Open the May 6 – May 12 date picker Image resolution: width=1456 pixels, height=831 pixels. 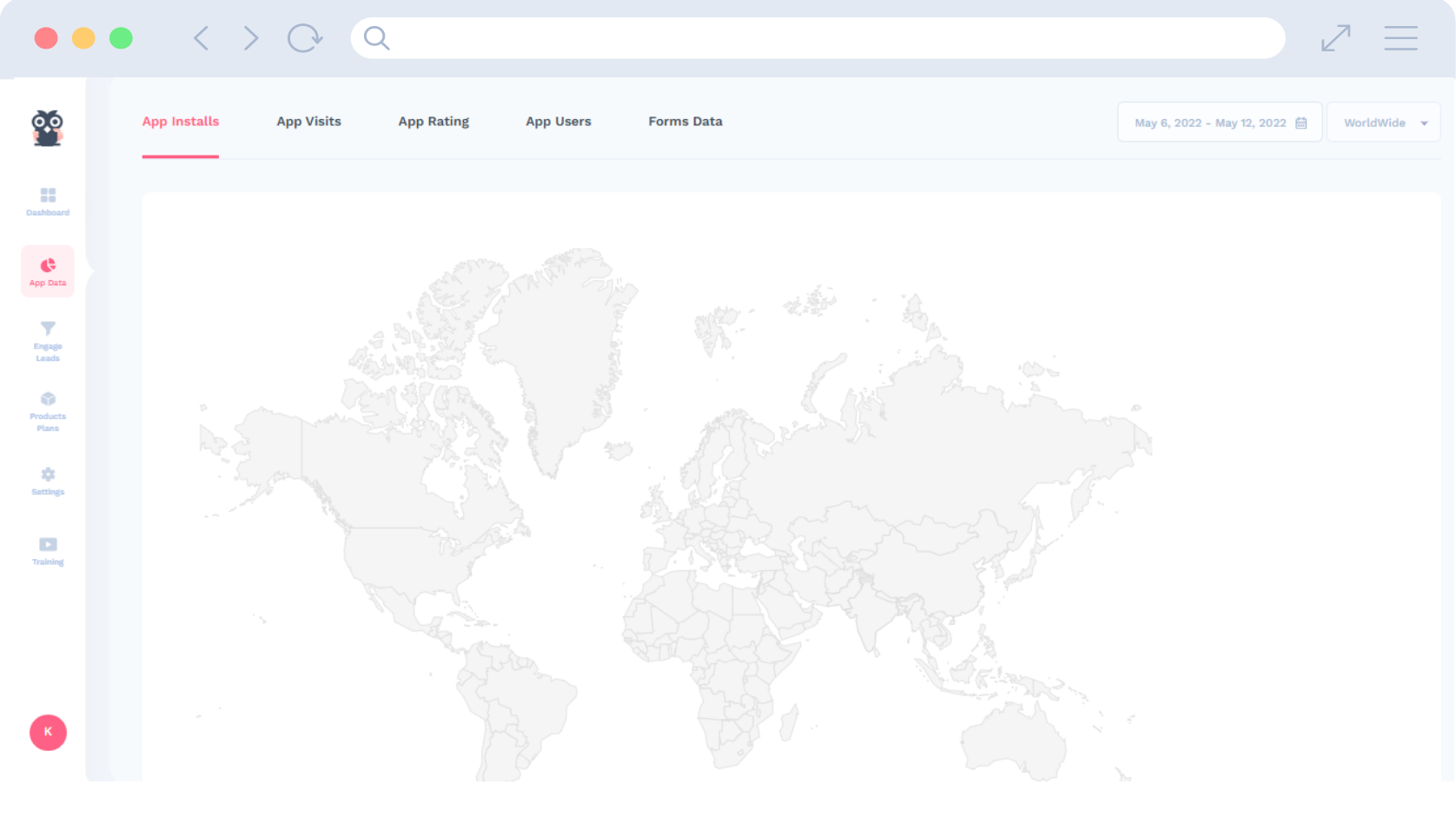(1209, 123)
